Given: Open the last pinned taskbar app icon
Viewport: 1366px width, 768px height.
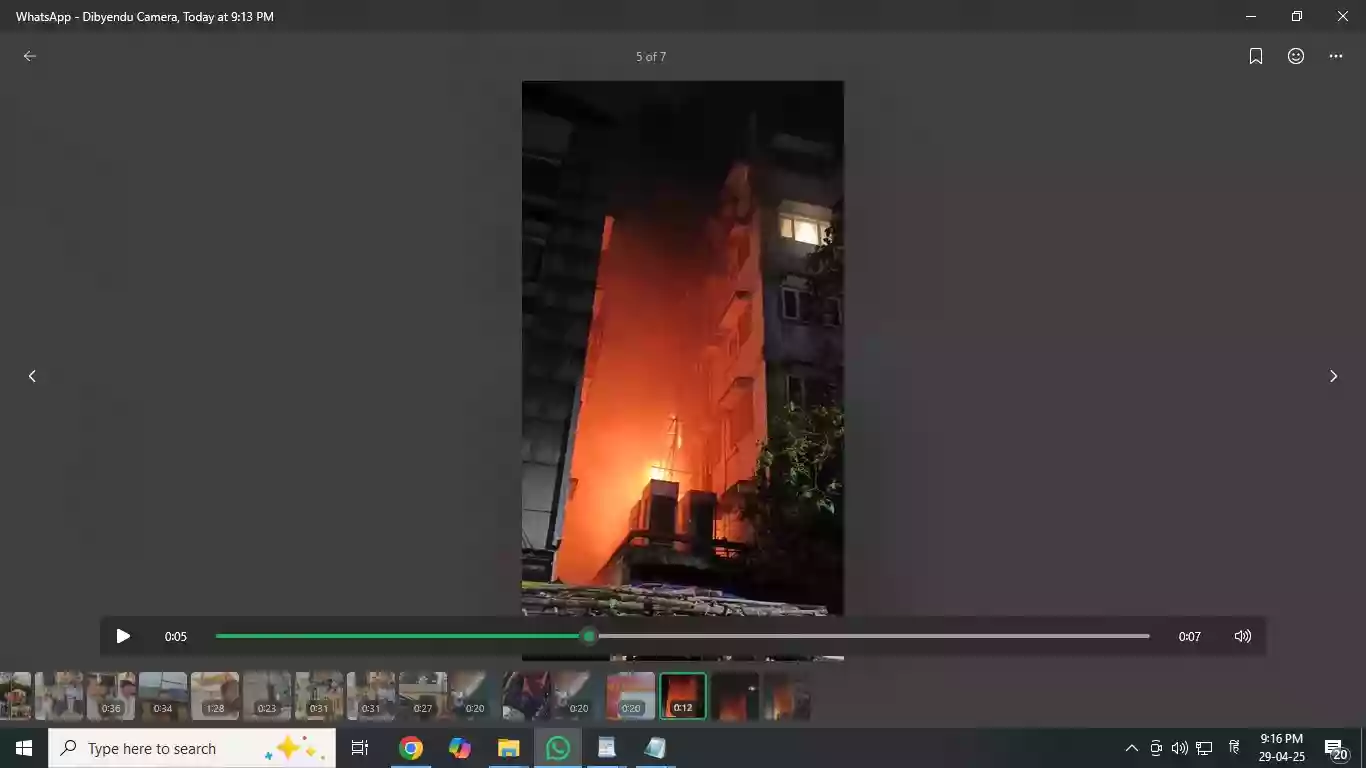Looking at the screenshot, I should [x=655, y=748].
